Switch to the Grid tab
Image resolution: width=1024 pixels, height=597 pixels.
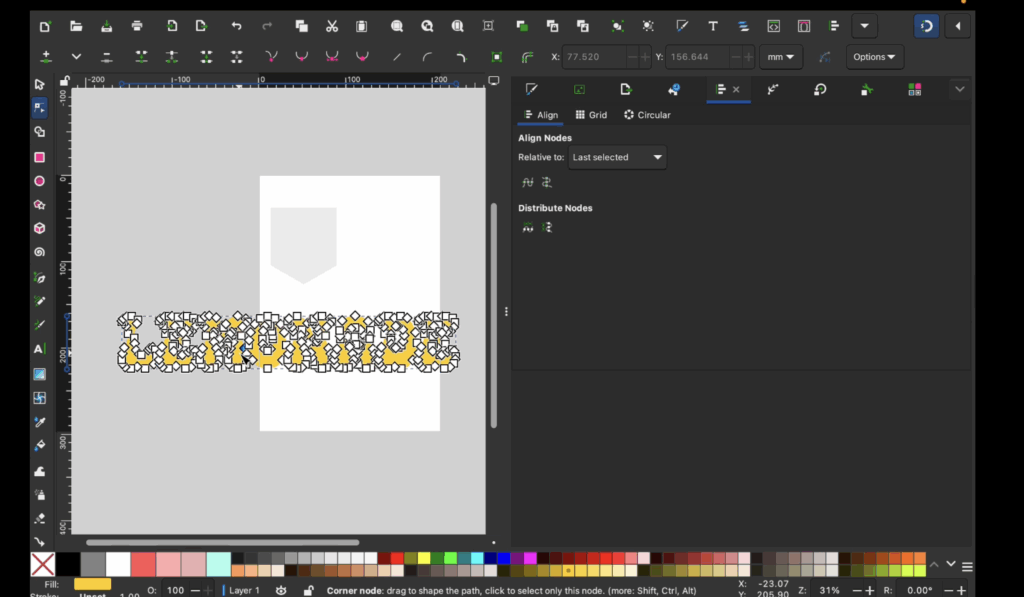[x=591, y=115]
